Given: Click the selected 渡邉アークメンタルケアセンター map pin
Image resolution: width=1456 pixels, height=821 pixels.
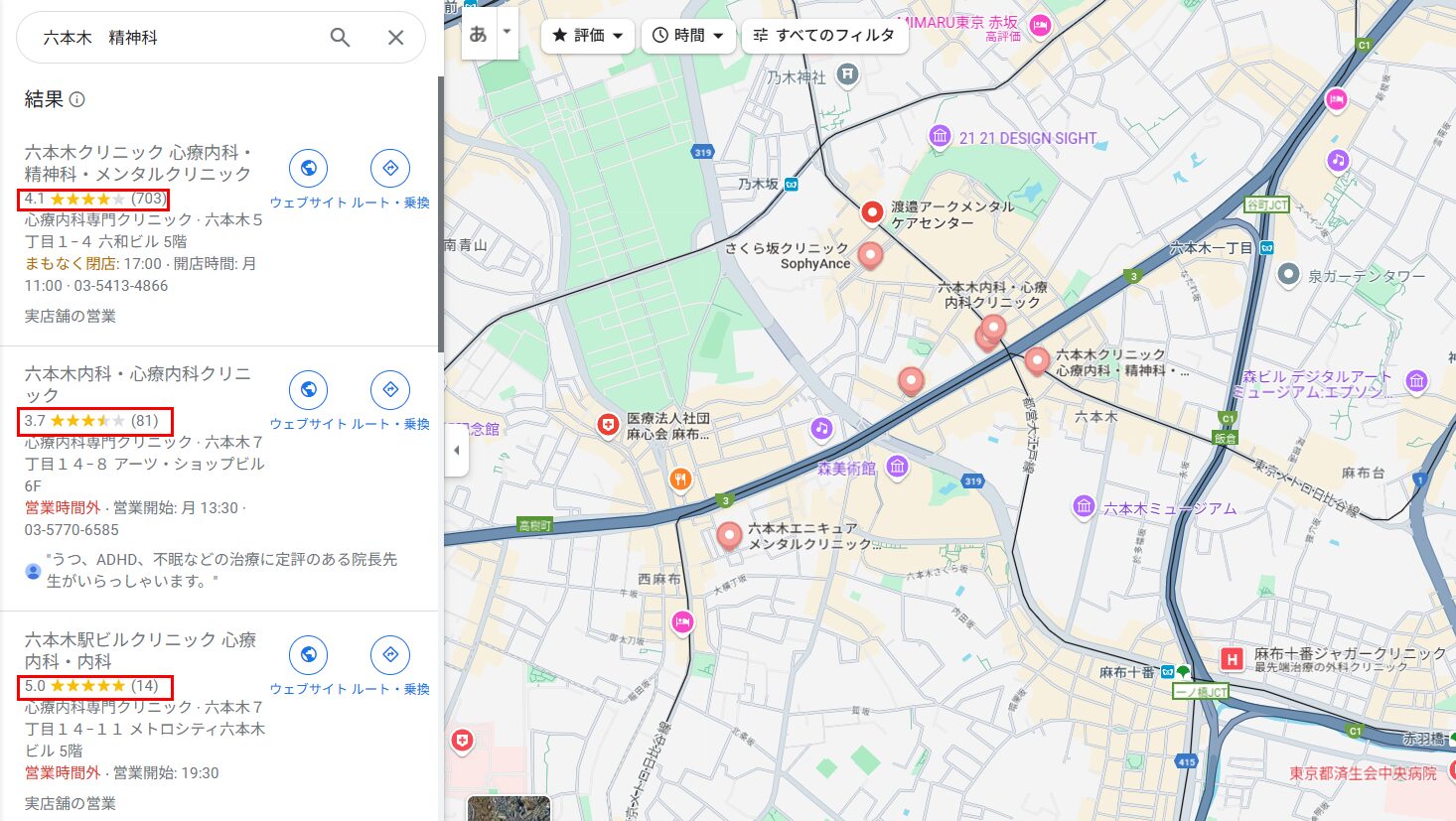Looking at the screenshot, I should coord(871,212).
